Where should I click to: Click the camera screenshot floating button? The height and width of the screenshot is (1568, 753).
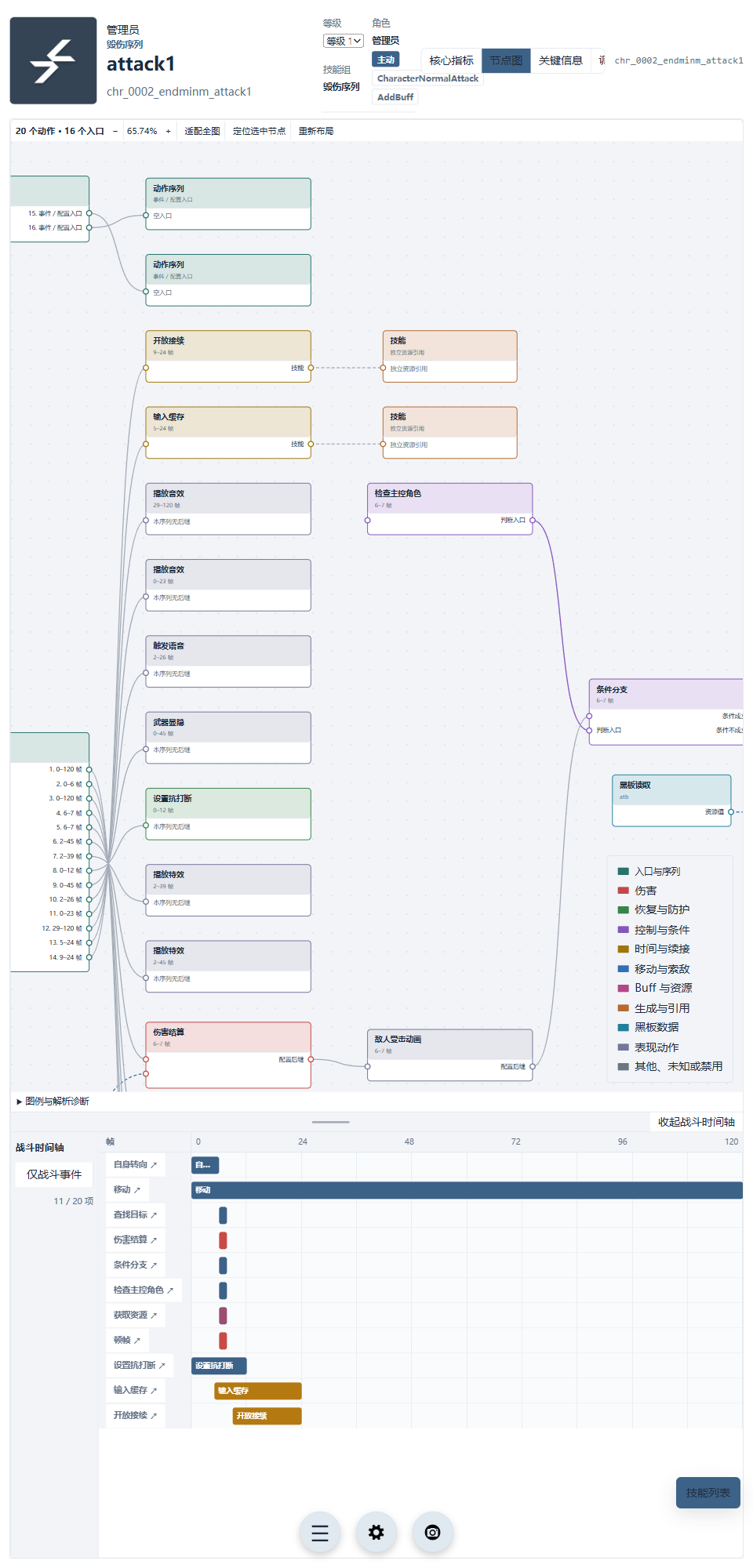point(433,1533)
